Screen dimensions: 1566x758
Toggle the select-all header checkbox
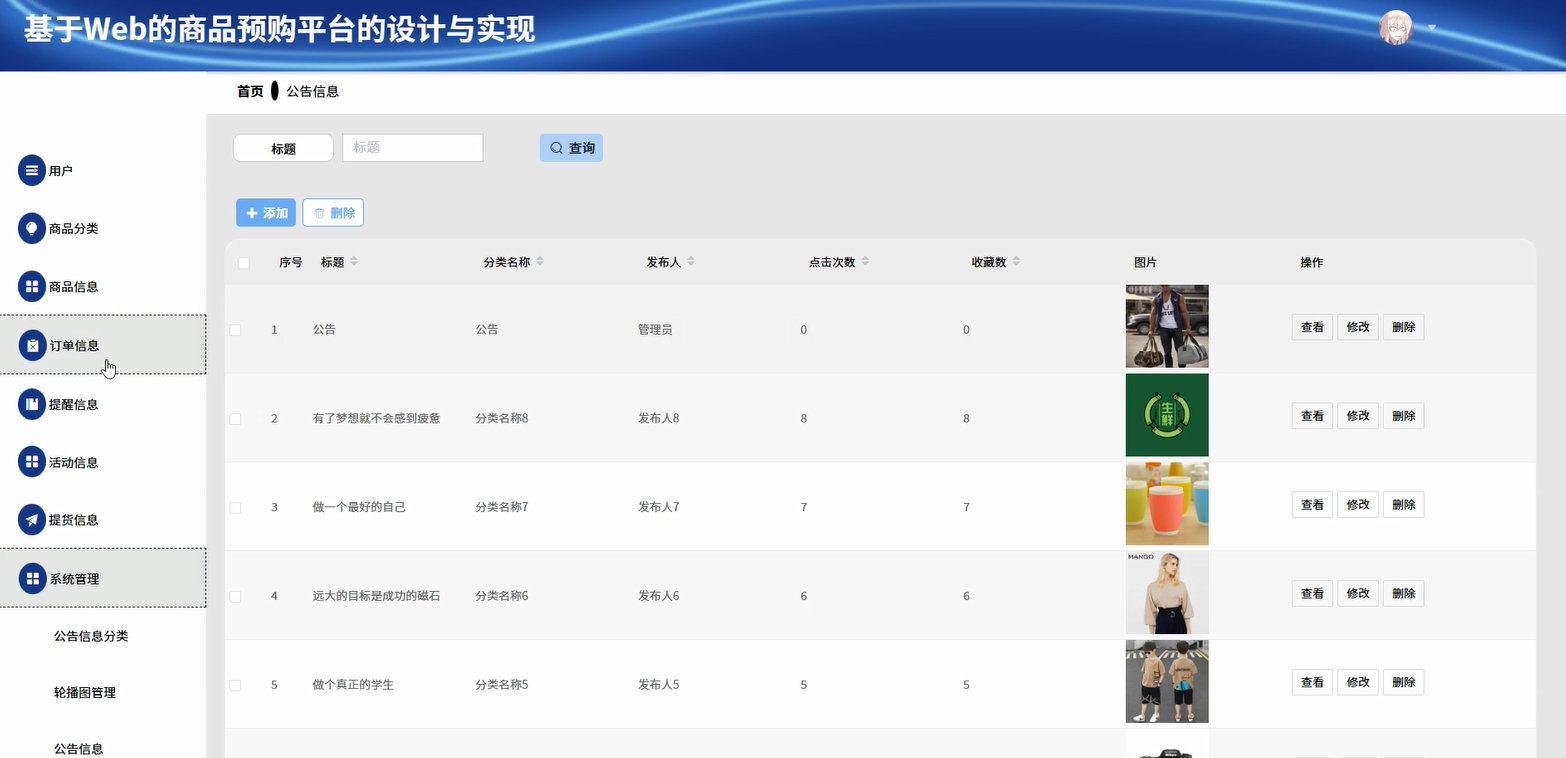pos(243,263)
